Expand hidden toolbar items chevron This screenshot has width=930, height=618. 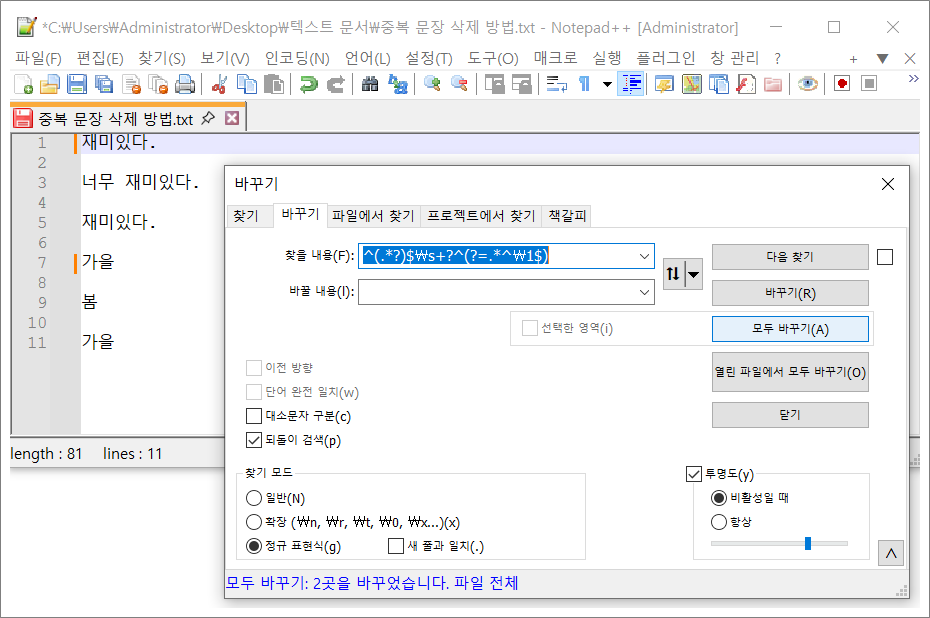pyautogui.click(x=913, y=78)
